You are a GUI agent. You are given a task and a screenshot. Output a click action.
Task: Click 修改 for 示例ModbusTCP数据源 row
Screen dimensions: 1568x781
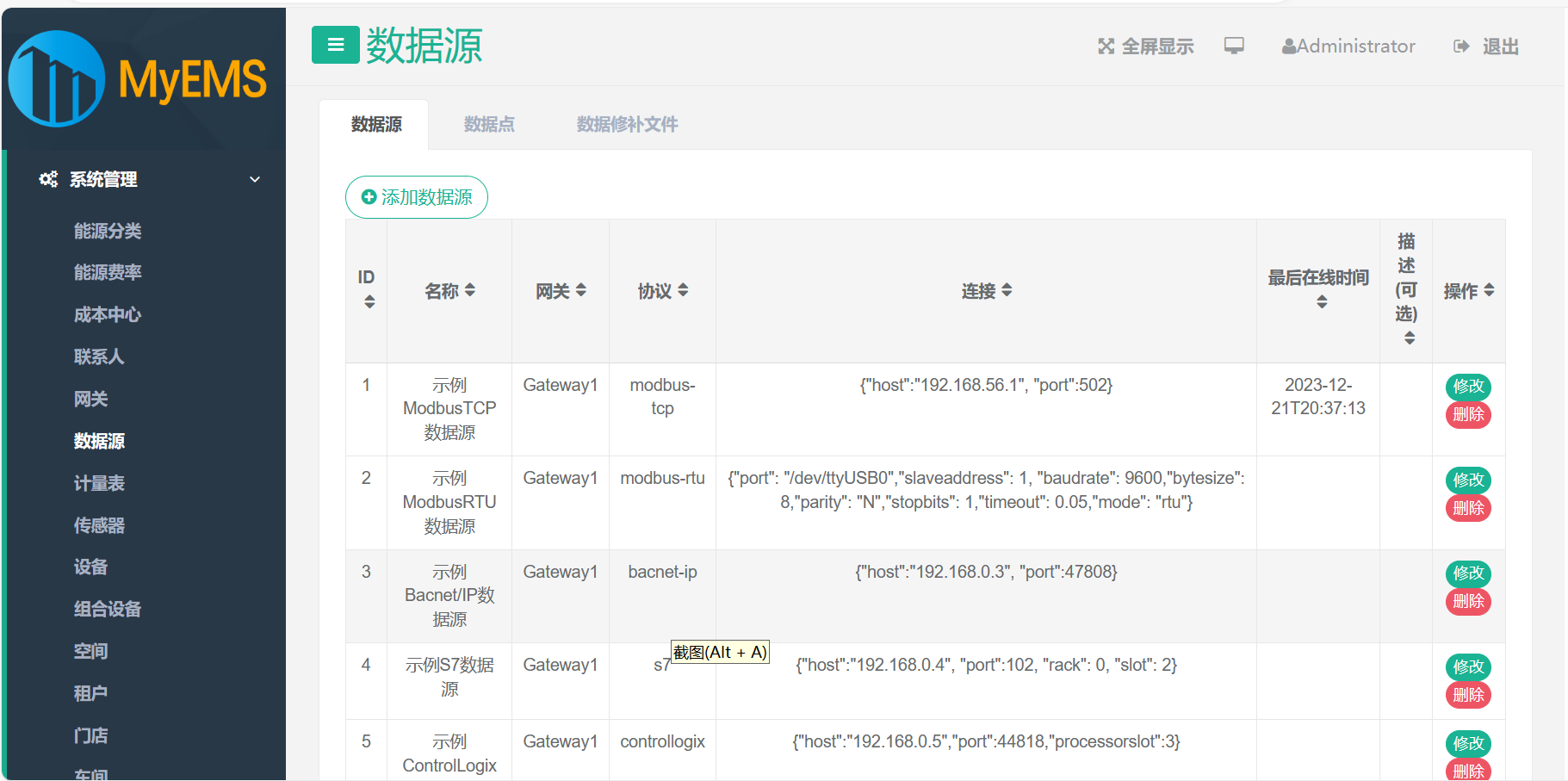click(1467, 387)
